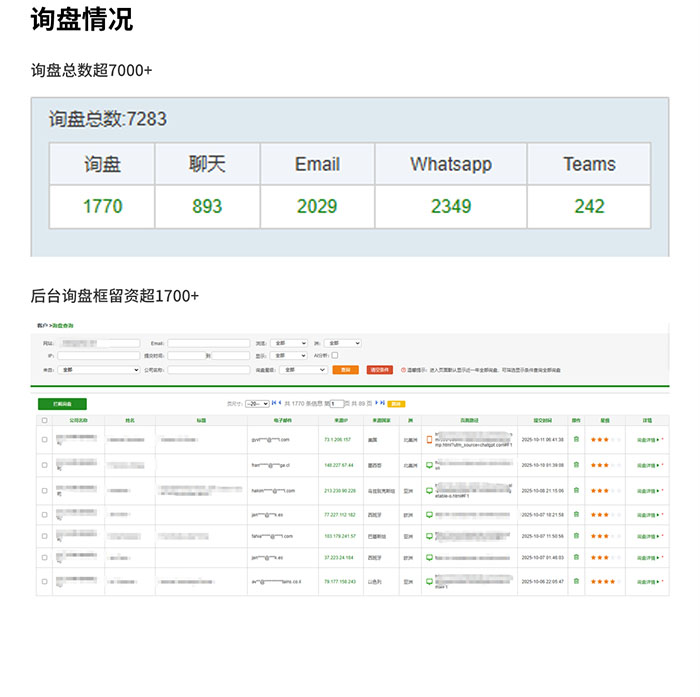The height and width of the screenshot is (697, 700).
Task: Click green desktop monitor icon in 墨西哥 row
Action: pos(429,465)
